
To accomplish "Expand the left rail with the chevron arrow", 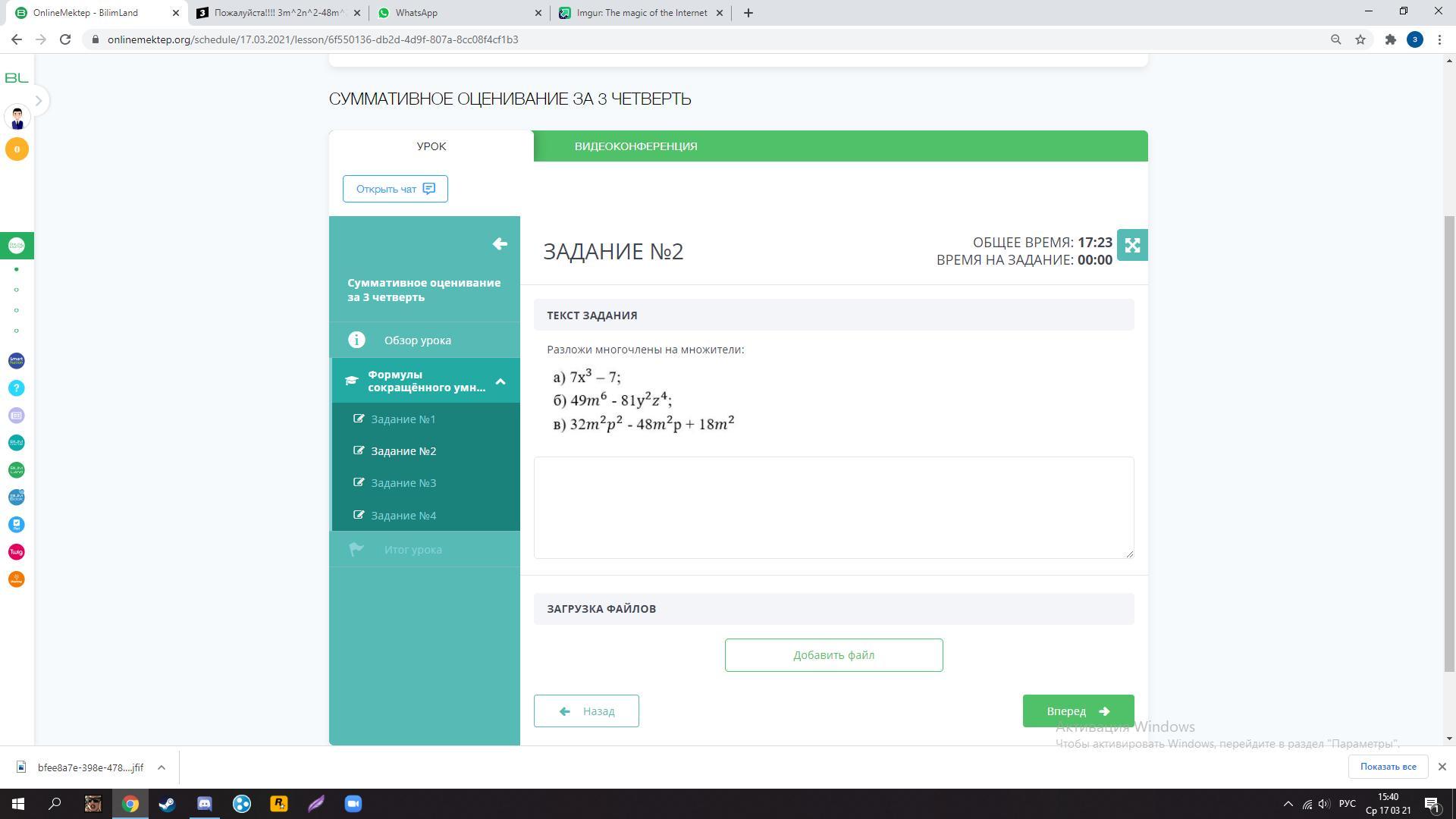I will click(x=39, y=101).
